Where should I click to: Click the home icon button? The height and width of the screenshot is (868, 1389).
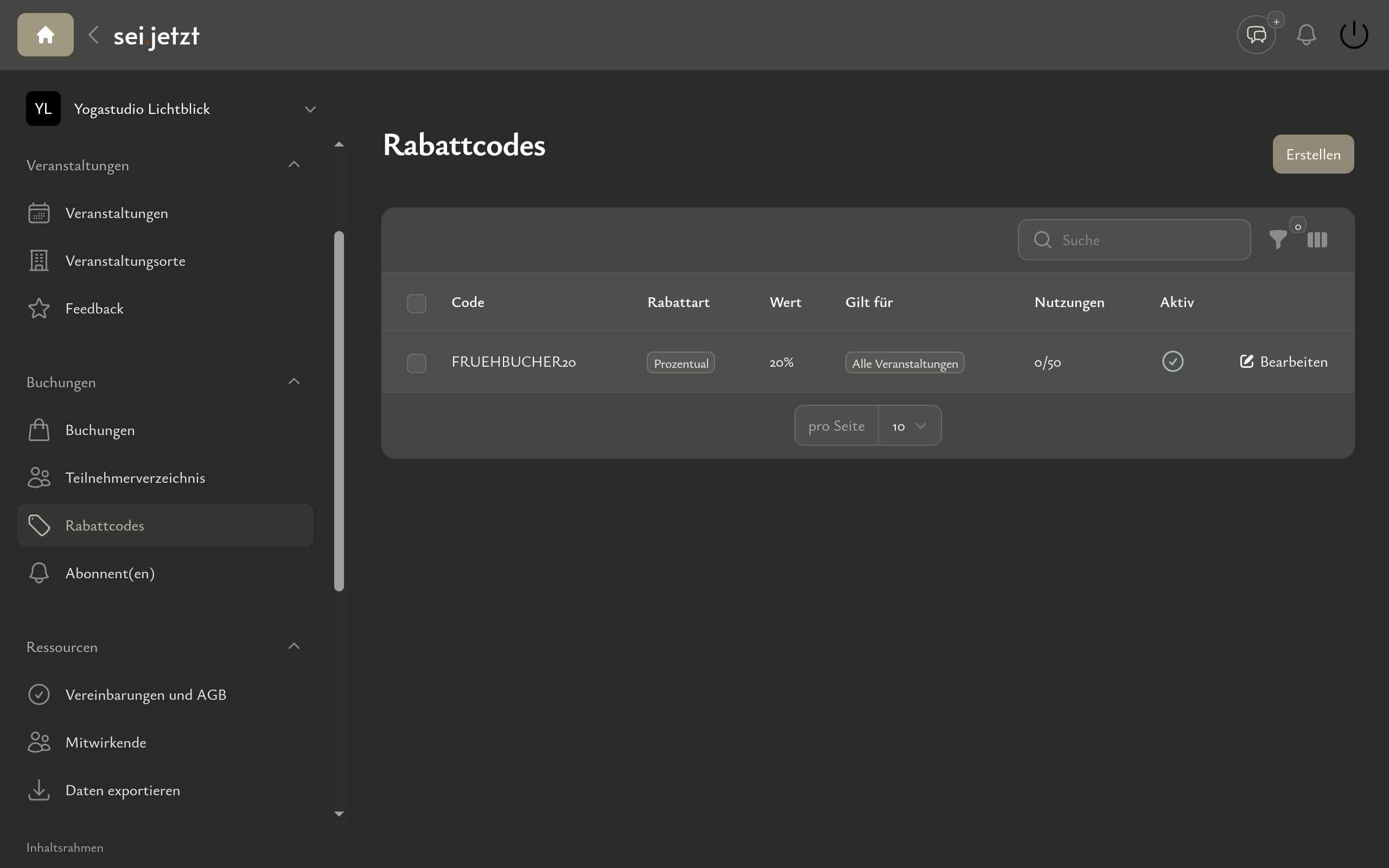46,35
